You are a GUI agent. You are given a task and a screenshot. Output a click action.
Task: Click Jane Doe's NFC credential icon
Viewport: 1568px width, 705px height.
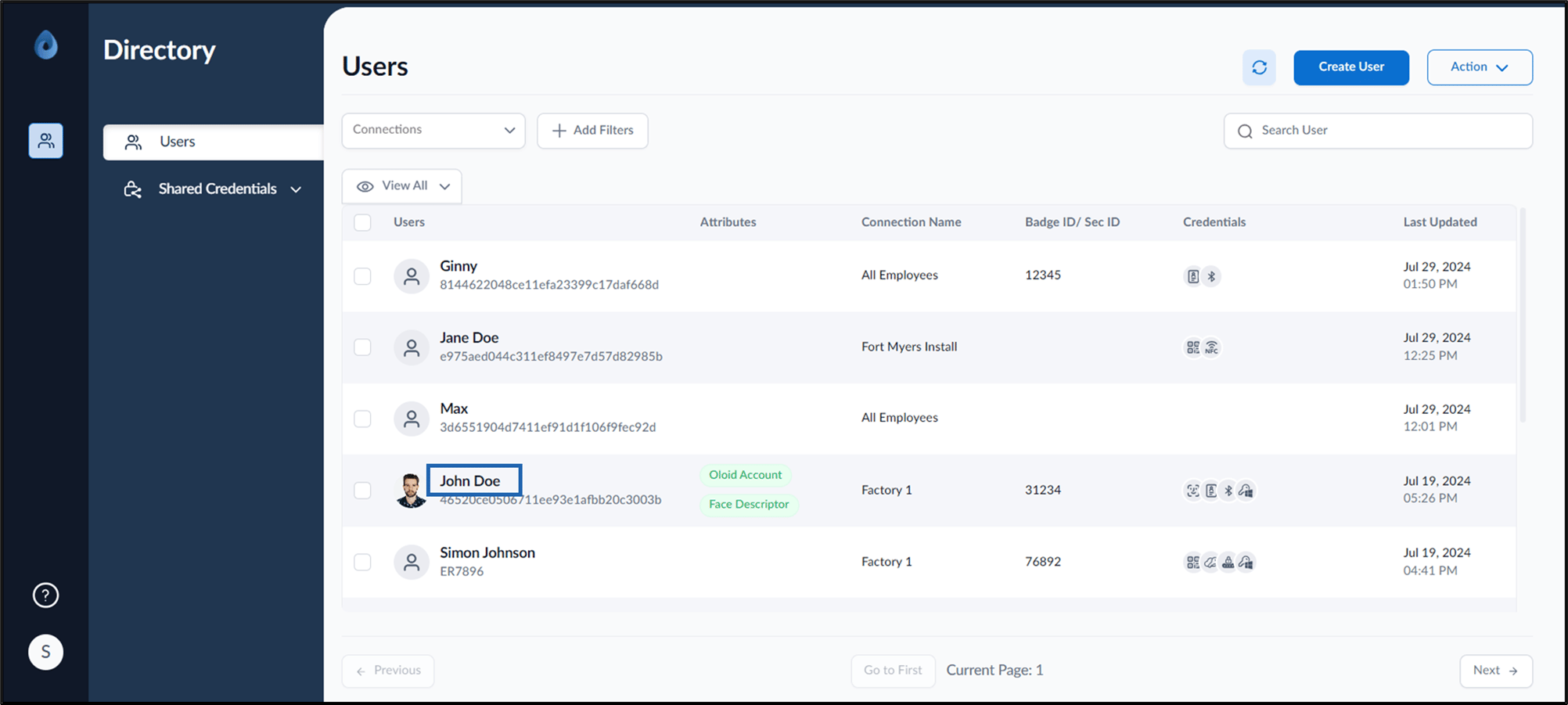point(1211,347)
